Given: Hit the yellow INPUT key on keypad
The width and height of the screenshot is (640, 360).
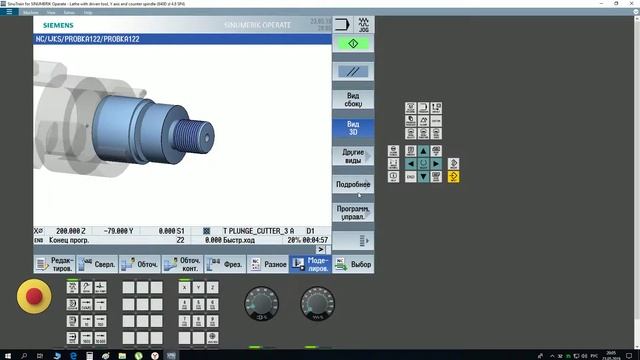Looking at the screenshot, I should tap(453, 176).
